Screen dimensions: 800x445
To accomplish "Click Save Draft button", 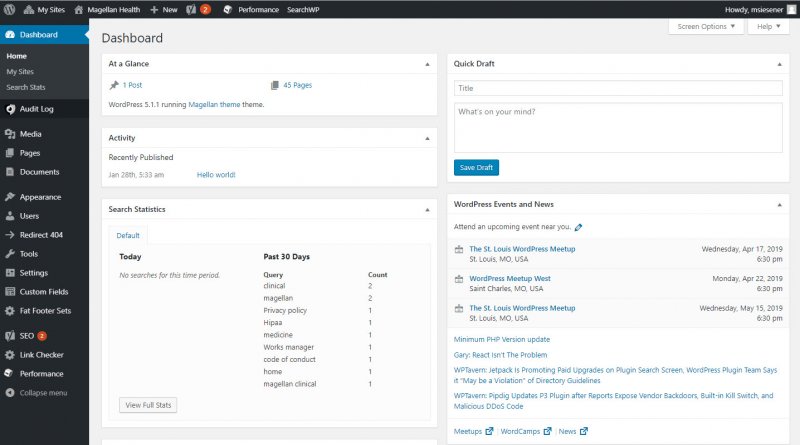I will coord(476,167).
